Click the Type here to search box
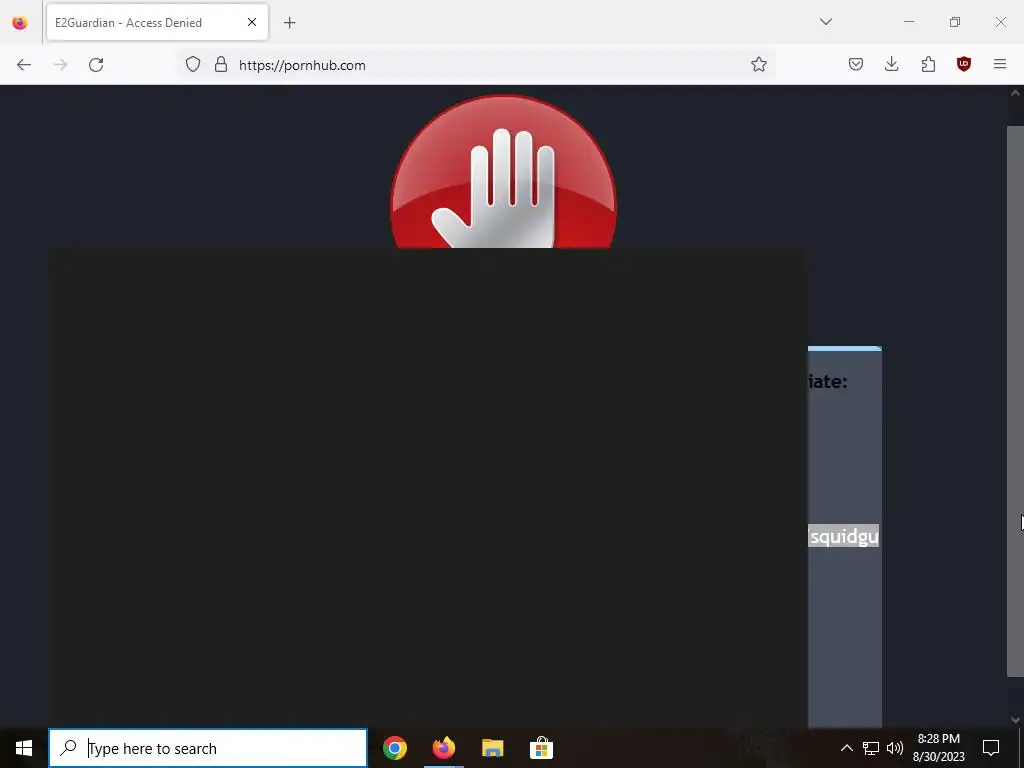Viewport: 1024px width, 768px height. [208, 748]
